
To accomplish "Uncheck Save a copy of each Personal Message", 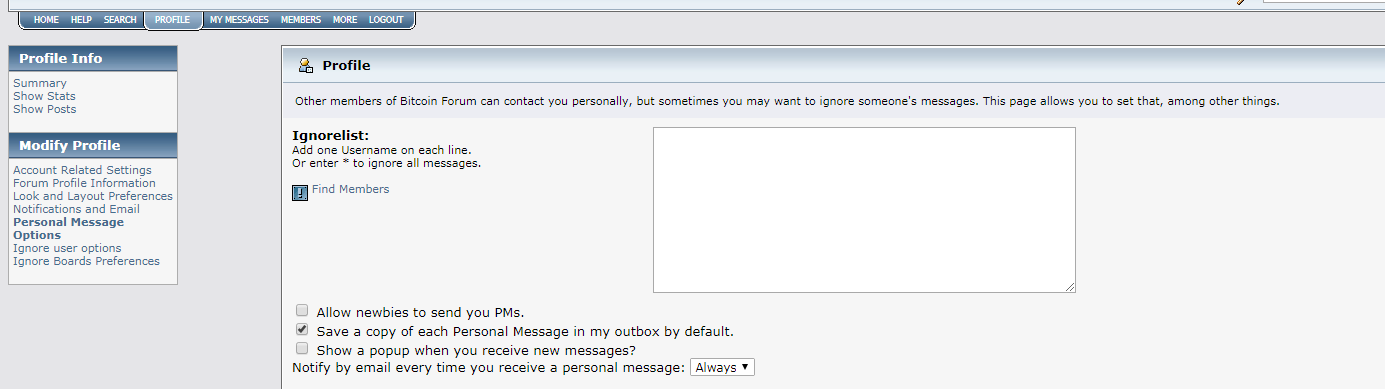I will (302, 329).
